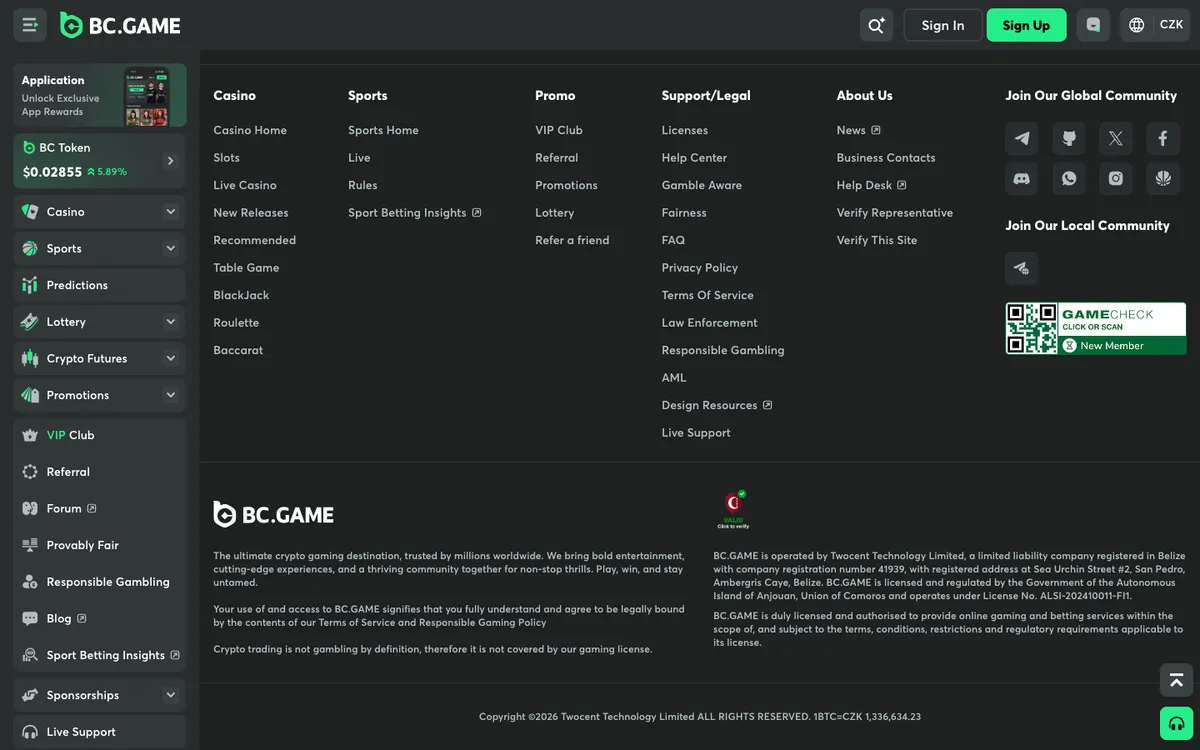Open the Design Resources footer link

point(716,405)
